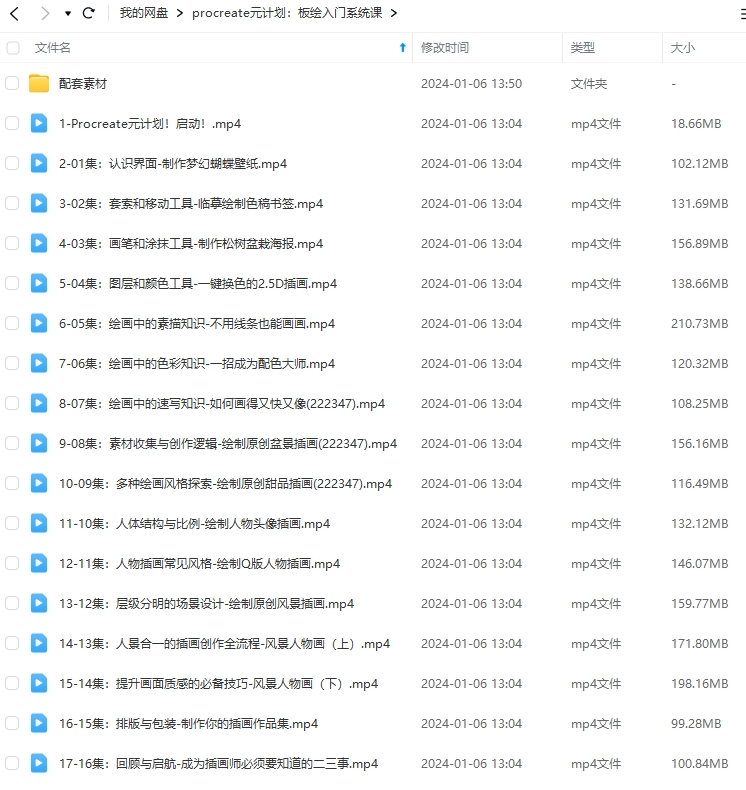This screenshot has height=790, width=746.
Task: Tick checkbox for 17-16集 file
Action: point(12,763)
